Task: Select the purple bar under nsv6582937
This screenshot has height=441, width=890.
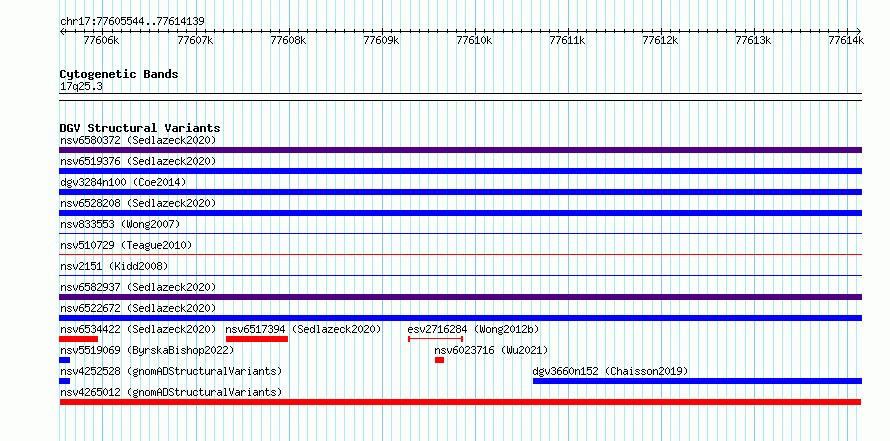Action: (460, 297)
